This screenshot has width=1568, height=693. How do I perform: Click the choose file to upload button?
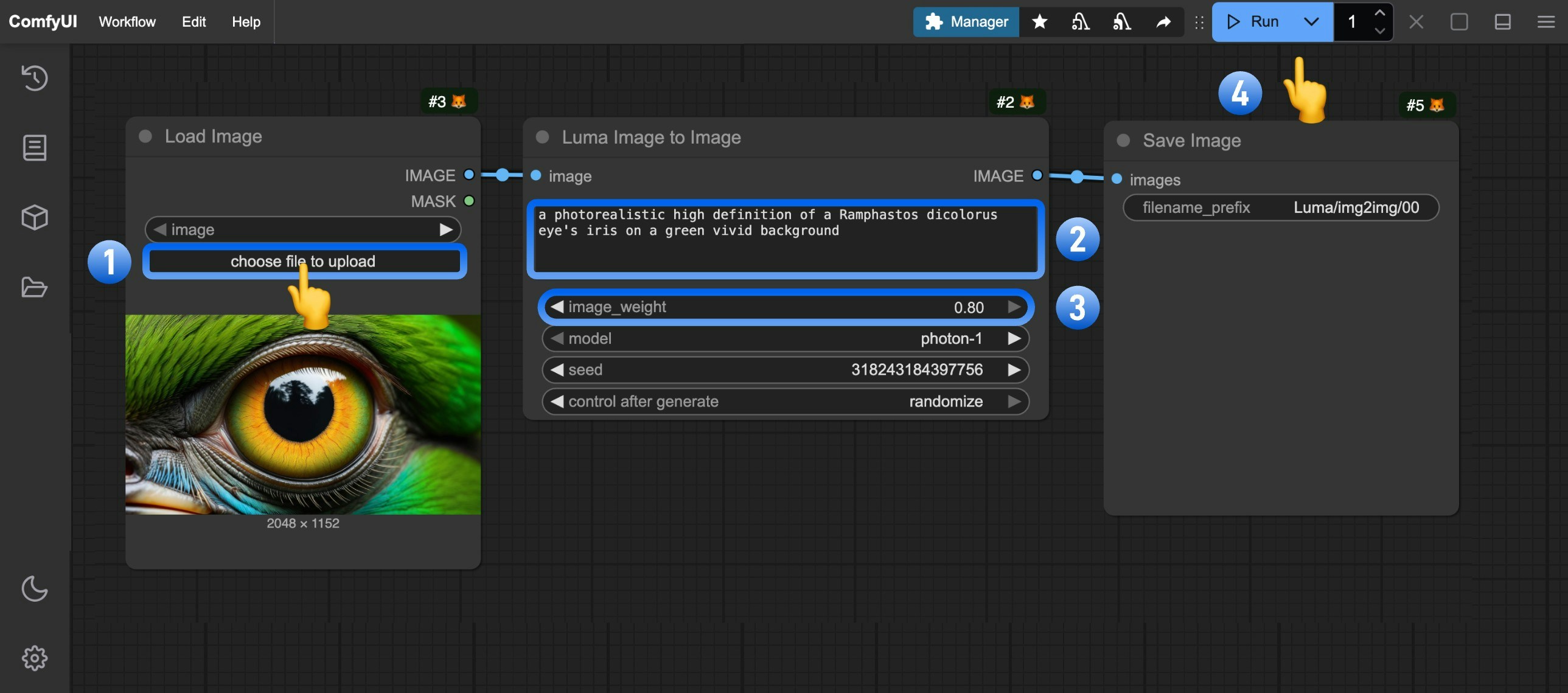(x=304, y=261)
